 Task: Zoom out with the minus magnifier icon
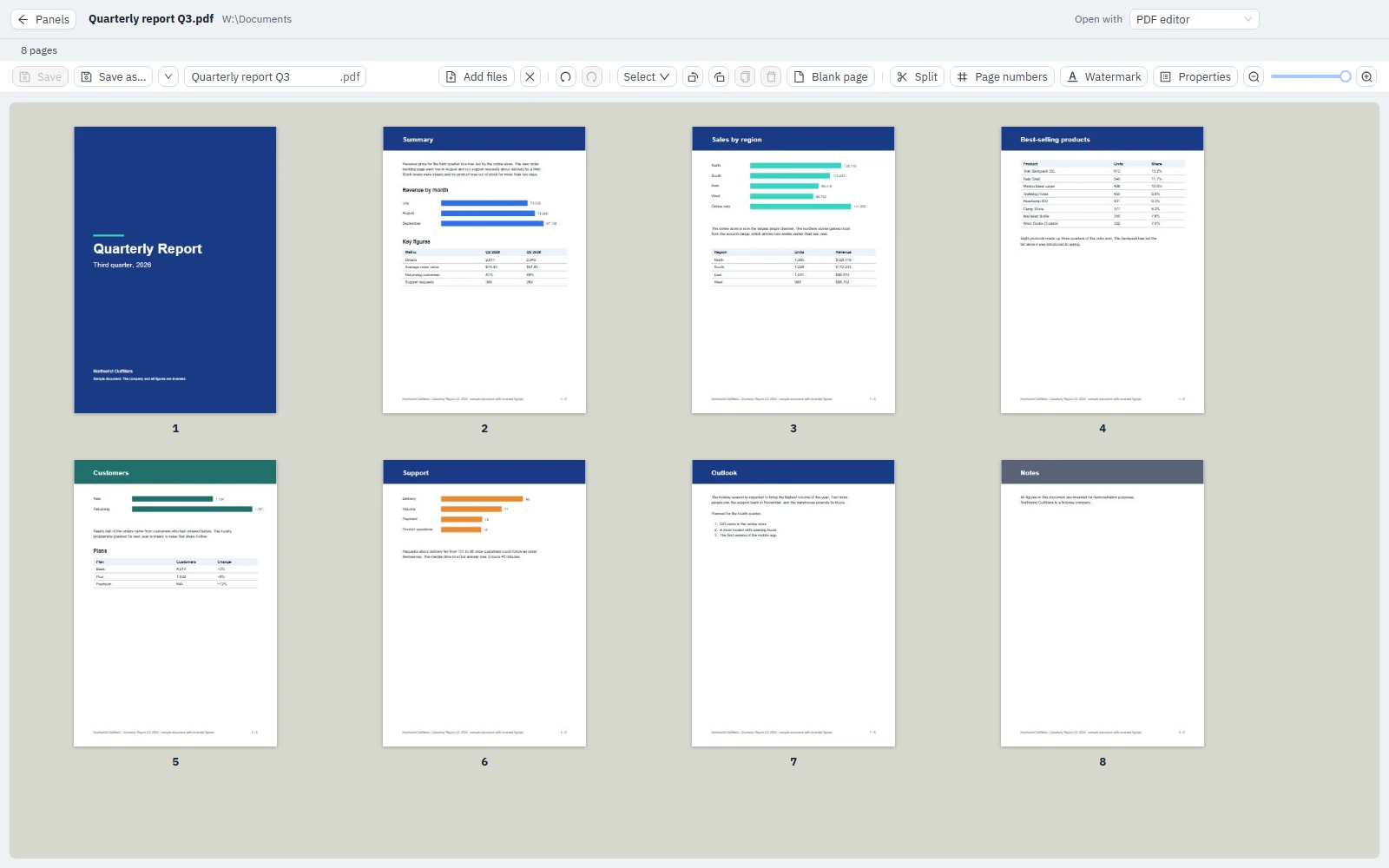(1254, 76)
